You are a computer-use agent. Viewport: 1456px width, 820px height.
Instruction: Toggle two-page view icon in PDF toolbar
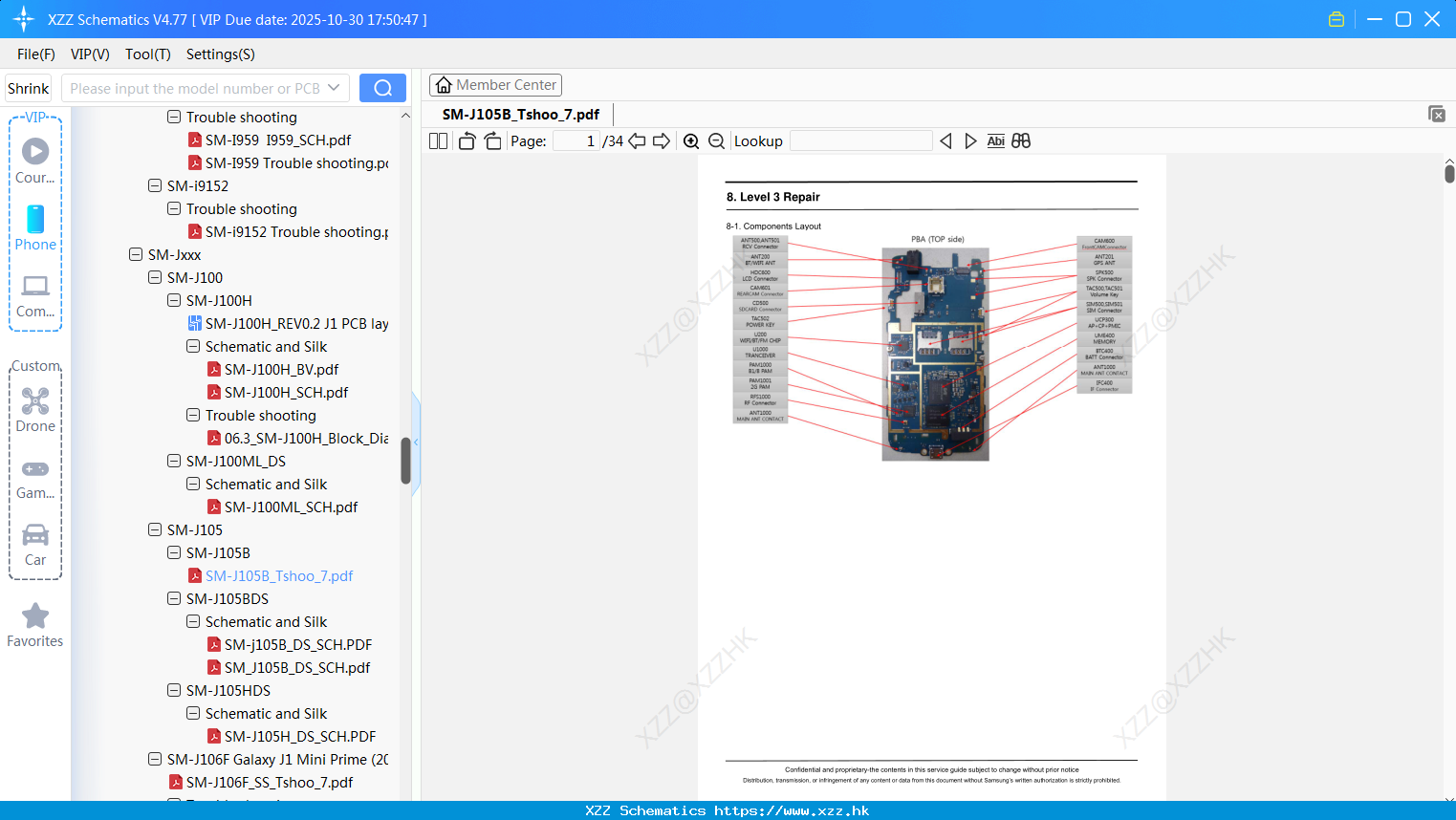click(x=439, y=141)
